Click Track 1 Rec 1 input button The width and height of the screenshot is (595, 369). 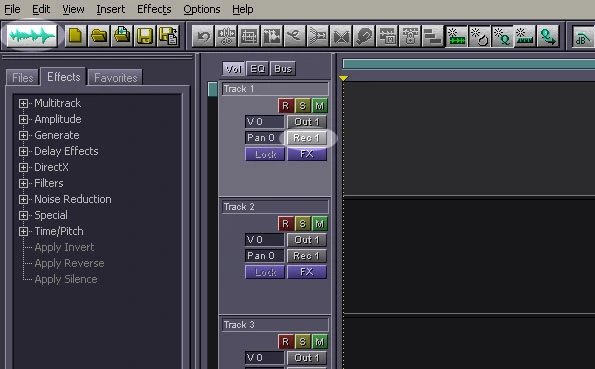(307, 138)
